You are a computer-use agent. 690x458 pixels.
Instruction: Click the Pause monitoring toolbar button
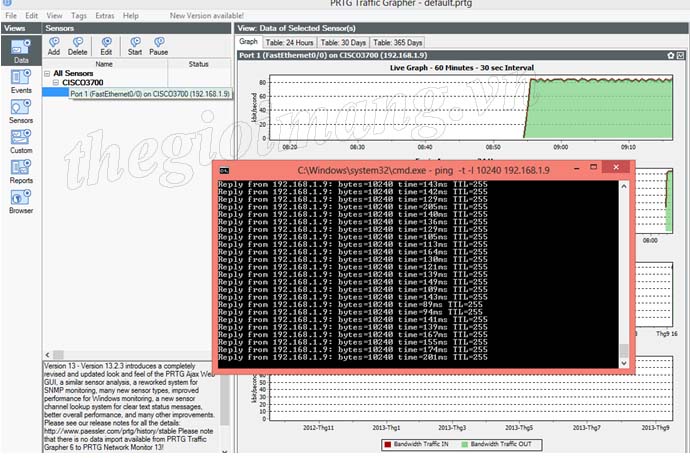tap(158, 46)
